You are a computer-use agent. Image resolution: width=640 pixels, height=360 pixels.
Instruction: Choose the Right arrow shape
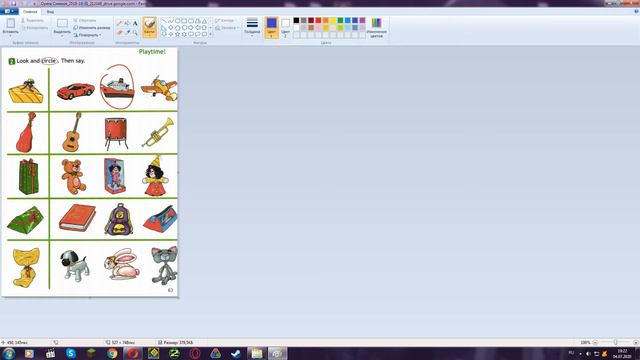[x=191, y=28]
